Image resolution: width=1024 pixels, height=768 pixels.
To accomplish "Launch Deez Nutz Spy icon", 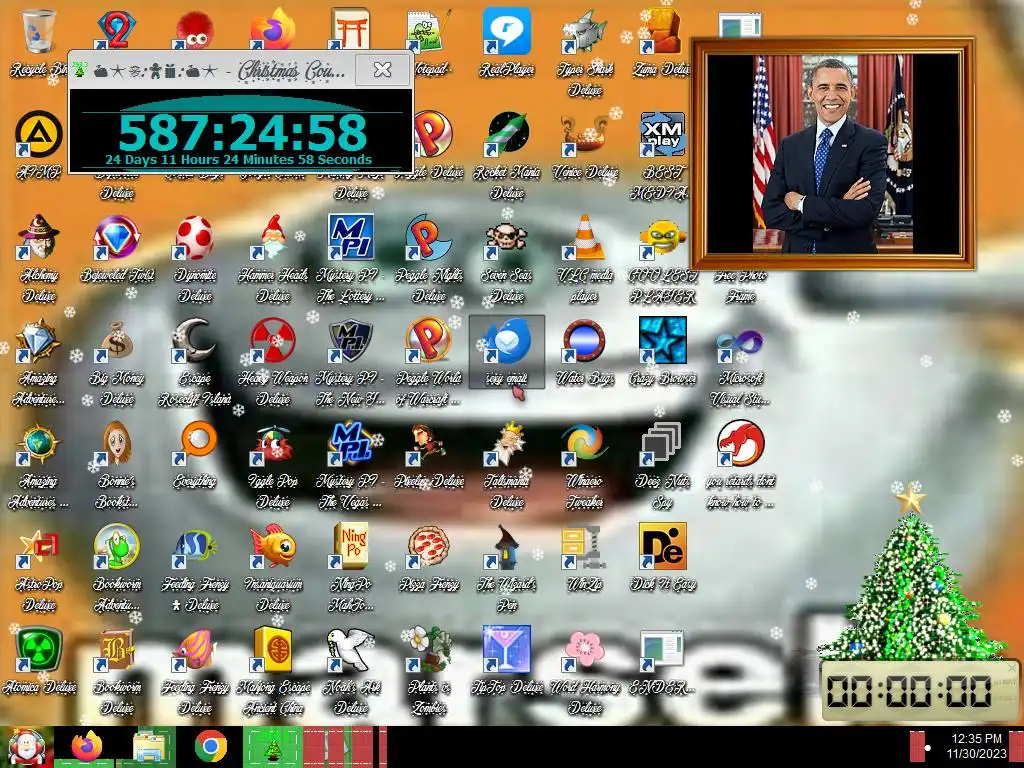I will 662,443.
